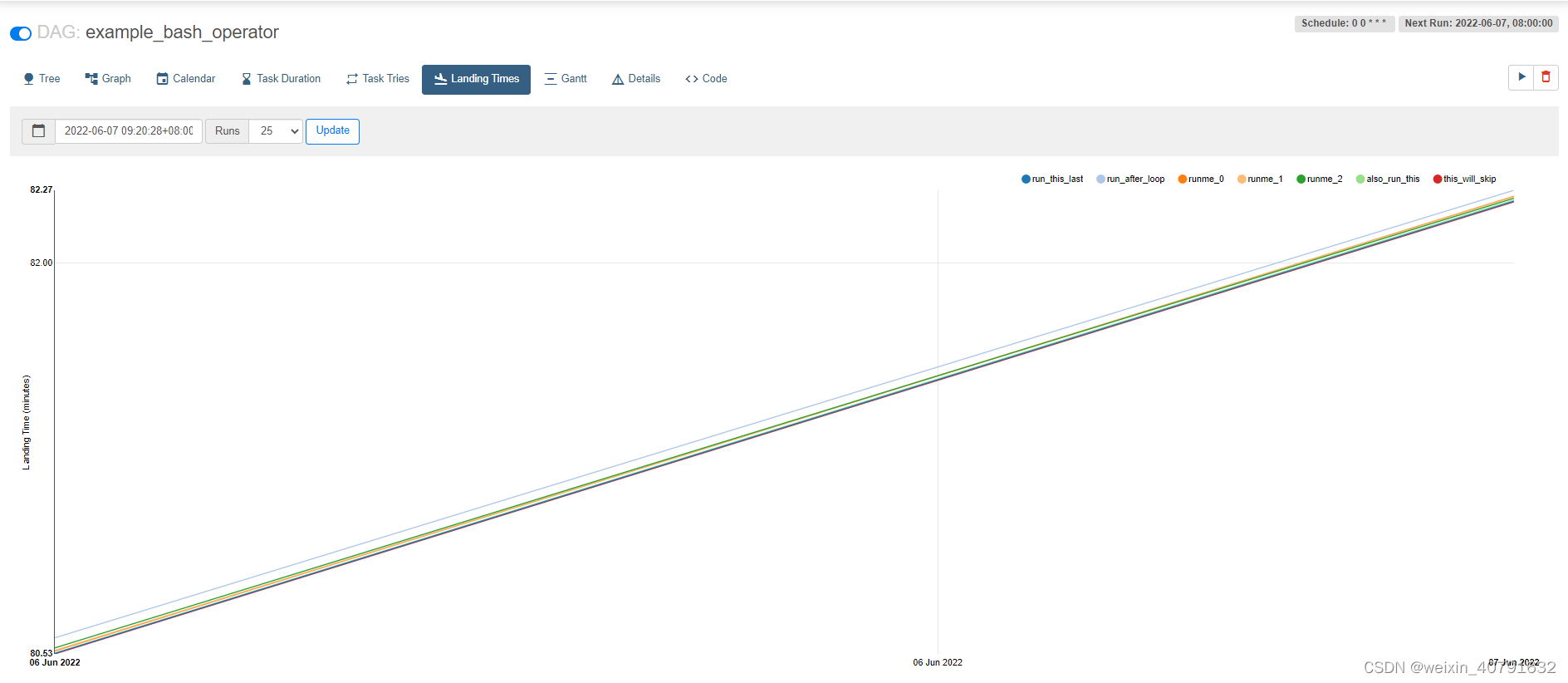
Task: Toggle runme_1 legend entry
Action: [1260, 179]
